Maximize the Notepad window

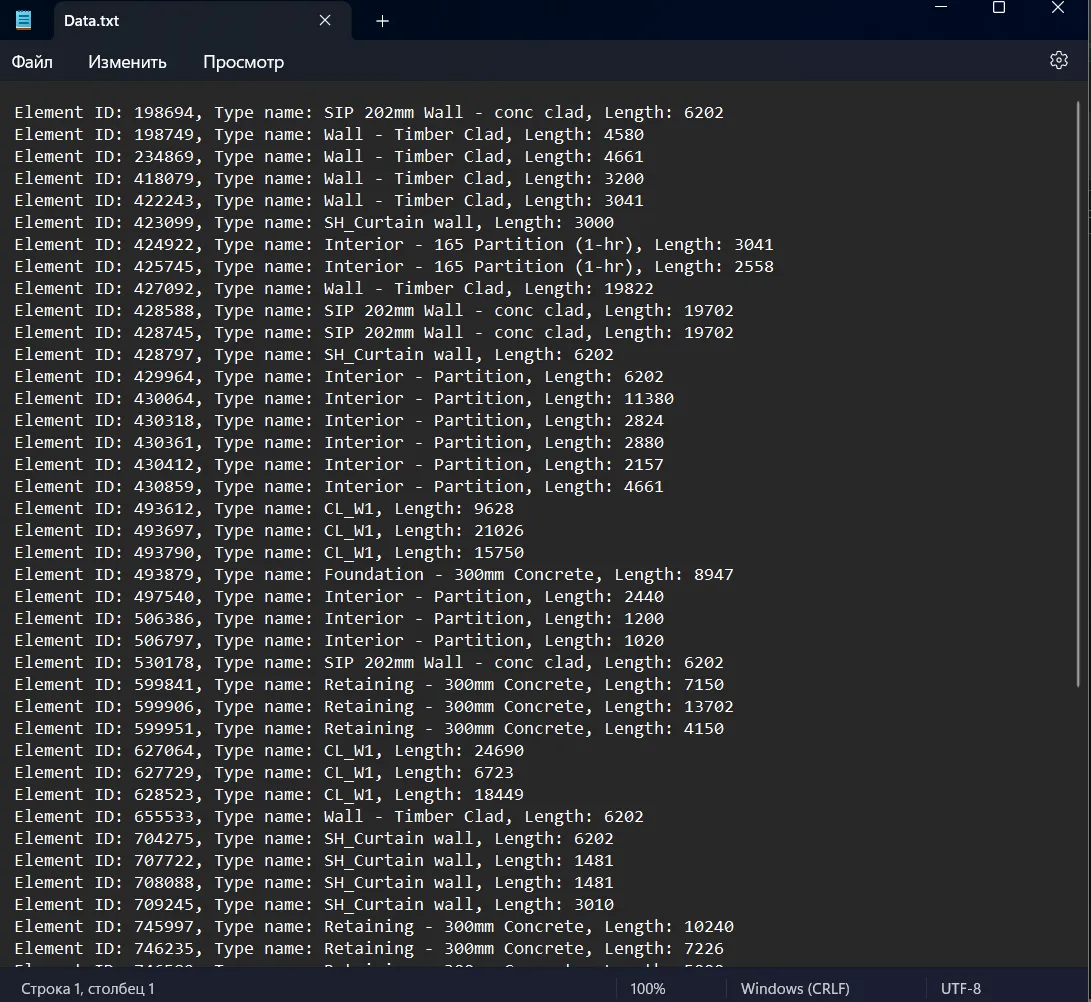click(x=998, y=8)
